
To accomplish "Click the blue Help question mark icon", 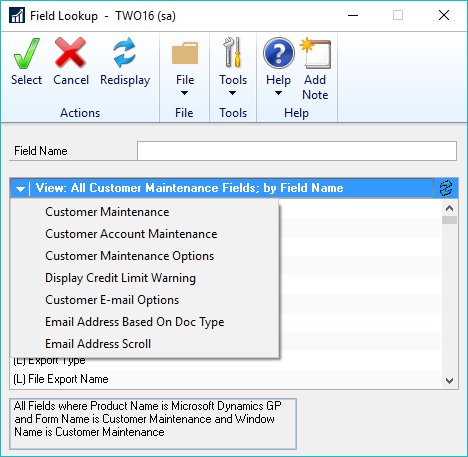I will pos(279,53).
